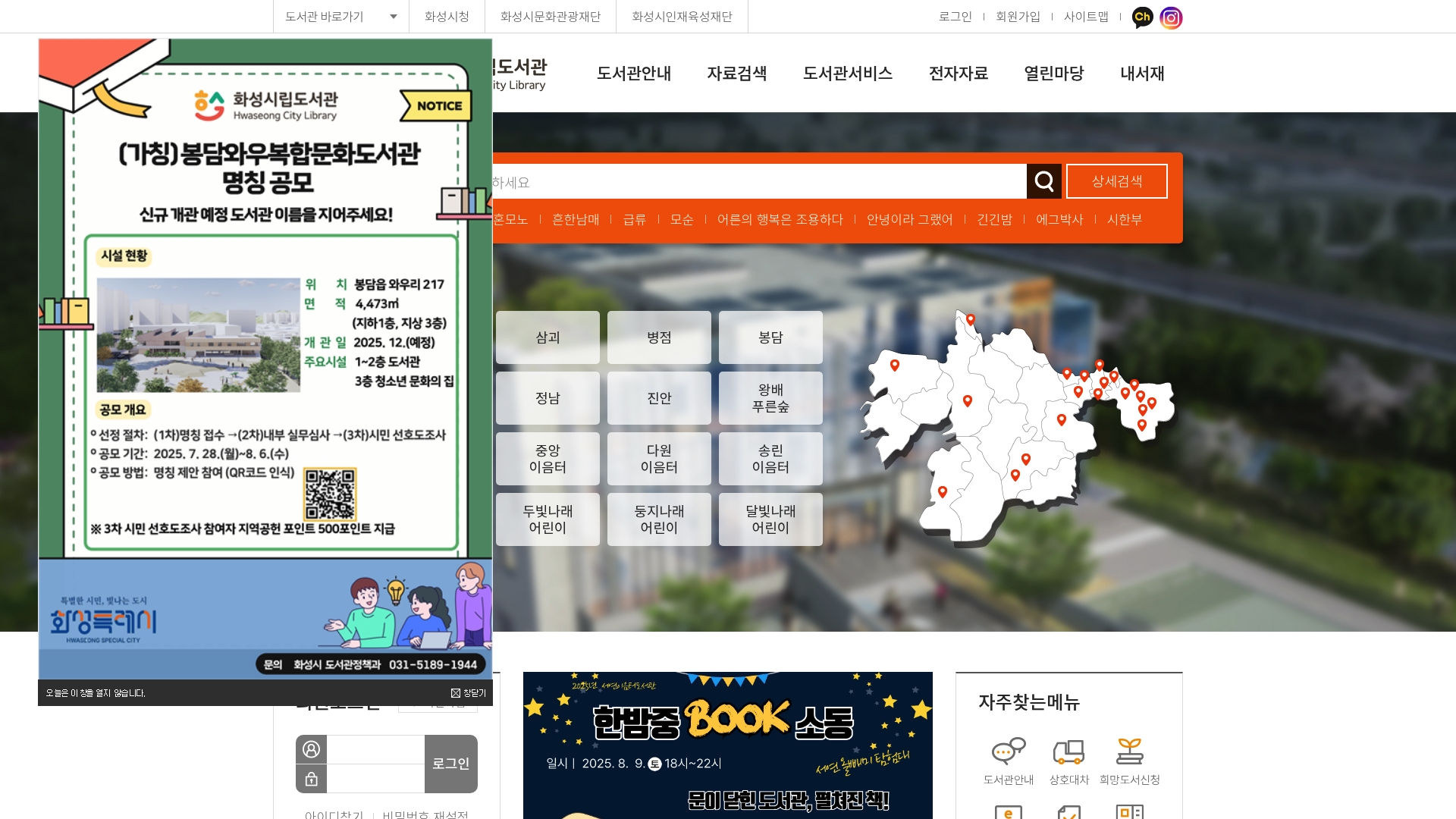This screenshot has height=819, width=1456.
Task: Select popular keyword 흔한남매
Action: click(576, 220)
